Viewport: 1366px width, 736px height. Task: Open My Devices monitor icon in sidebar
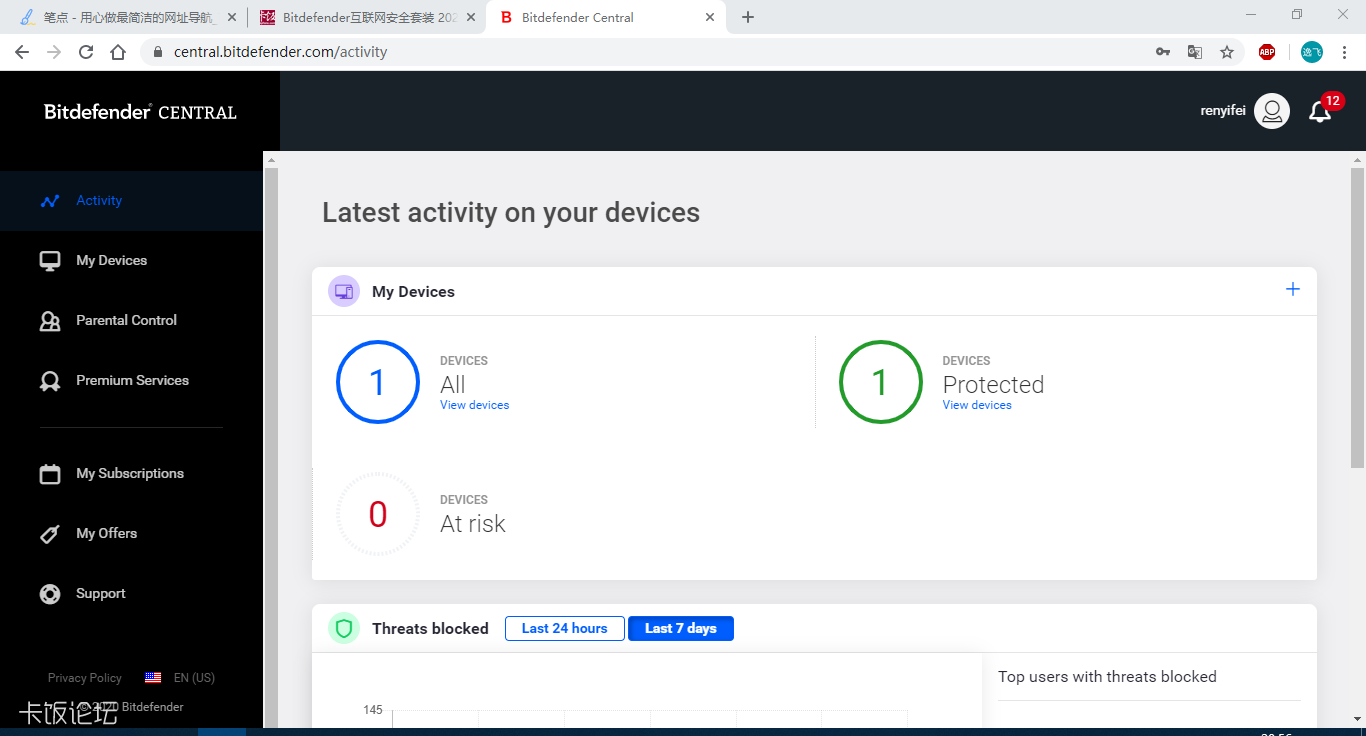(50, 261)
